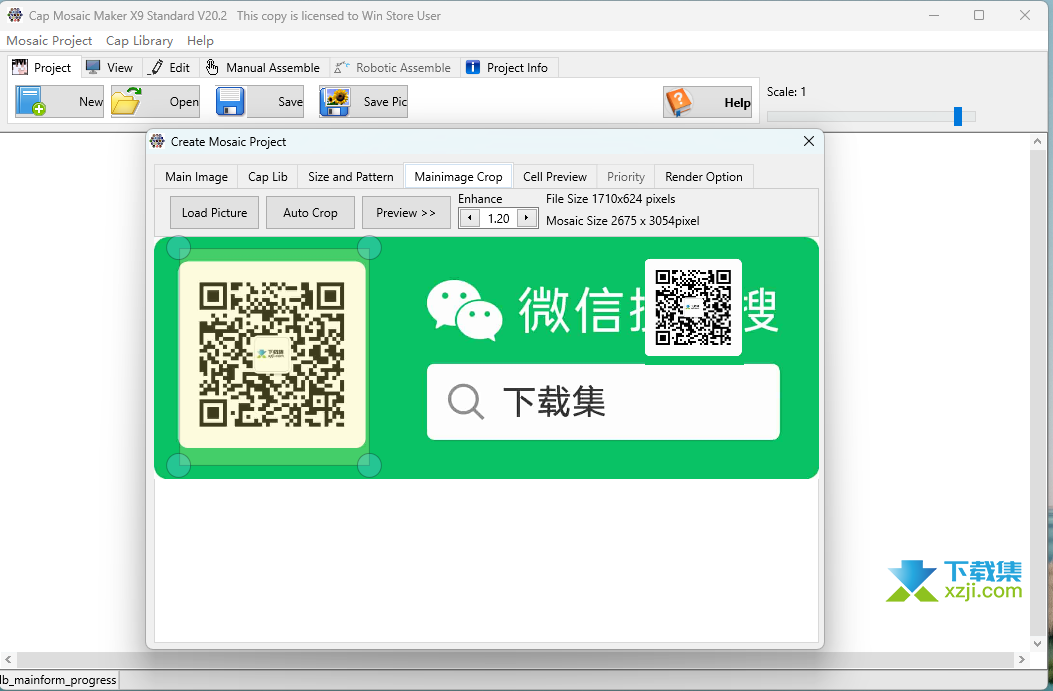Screen dimensions: 1053x691
Task: Click the Help book icon
Action: coord(679,102)
